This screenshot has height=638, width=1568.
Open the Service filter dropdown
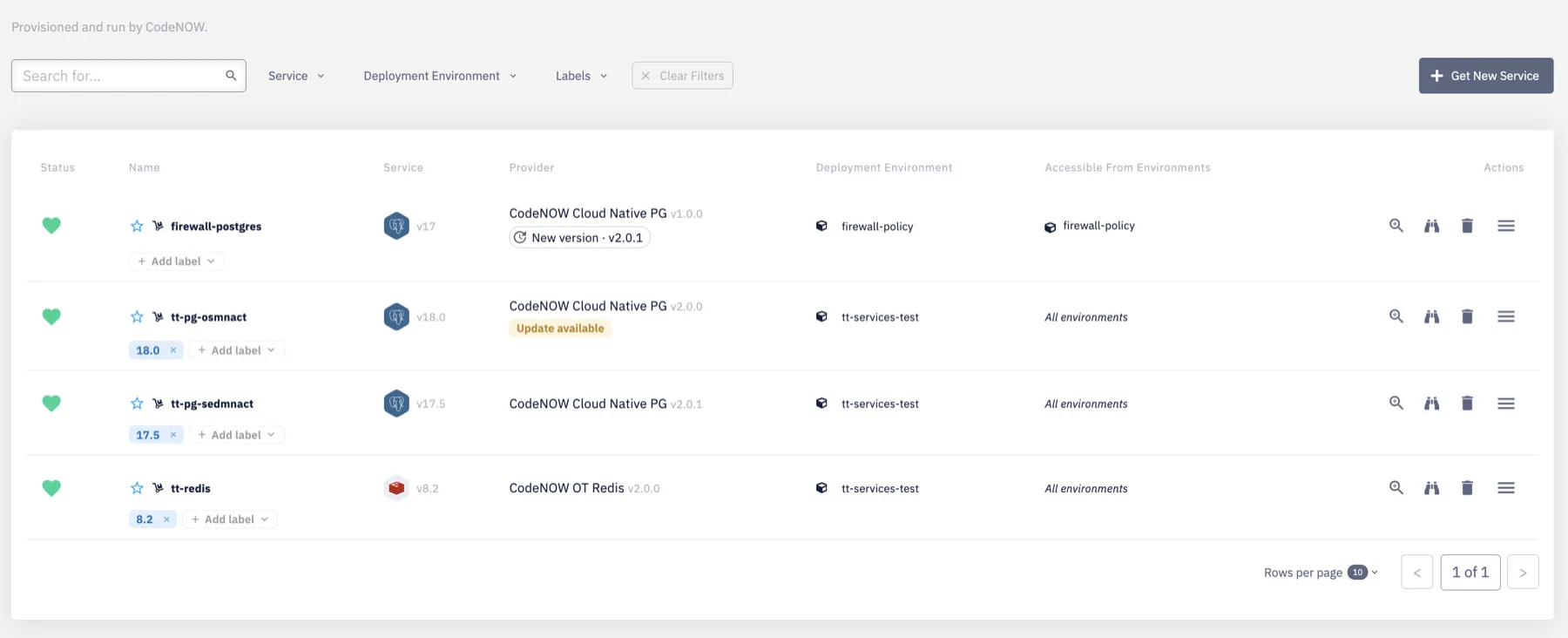pyautogui.click(x=296, y=76)
